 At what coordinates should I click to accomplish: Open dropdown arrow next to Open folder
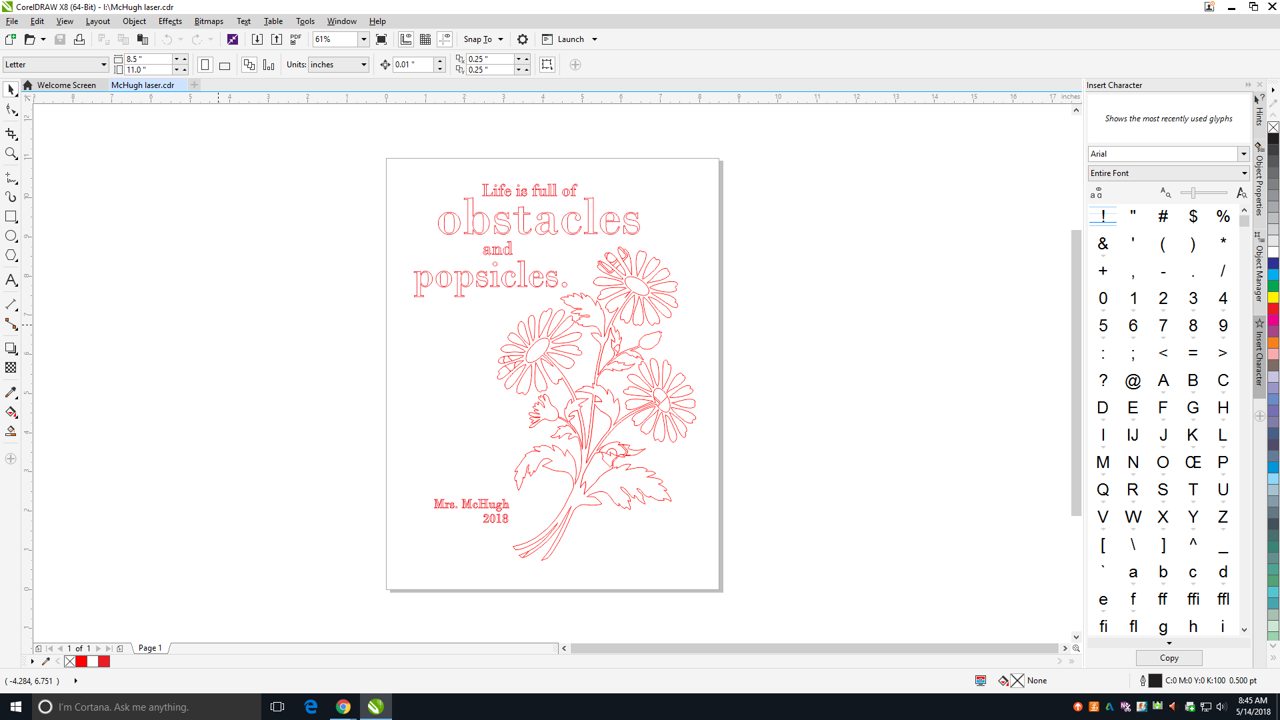tap(43, 39)
